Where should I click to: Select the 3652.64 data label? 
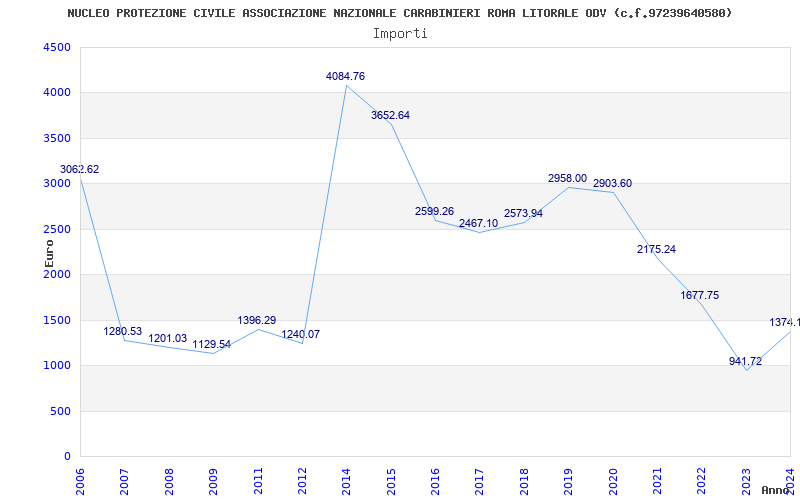point(390,115)
